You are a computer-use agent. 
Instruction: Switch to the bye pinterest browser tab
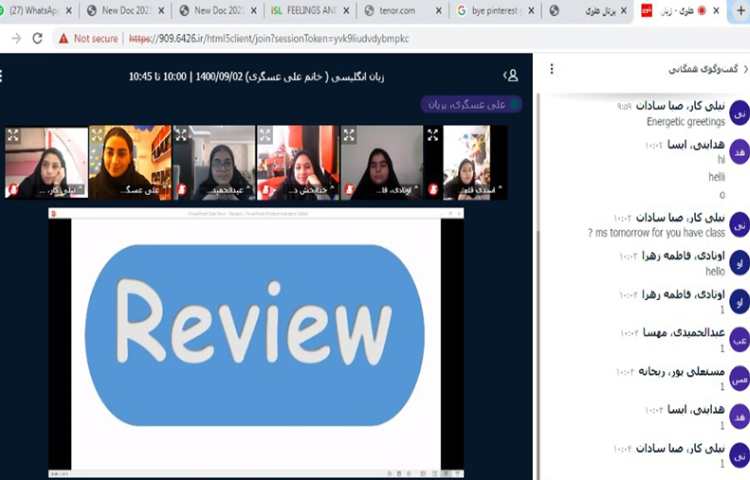click(x=494, y=11)
